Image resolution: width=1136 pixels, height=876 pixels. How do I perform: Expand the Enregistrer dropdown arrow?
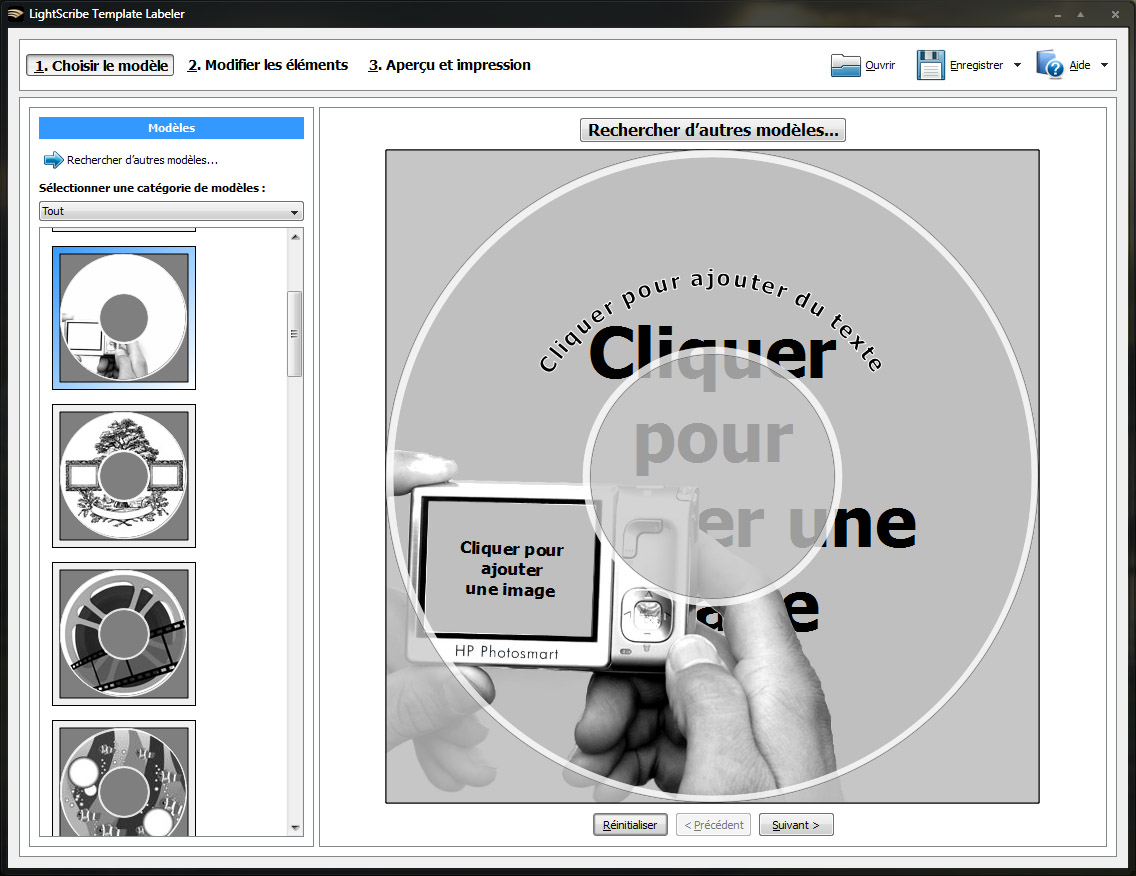pos(1017,65)
